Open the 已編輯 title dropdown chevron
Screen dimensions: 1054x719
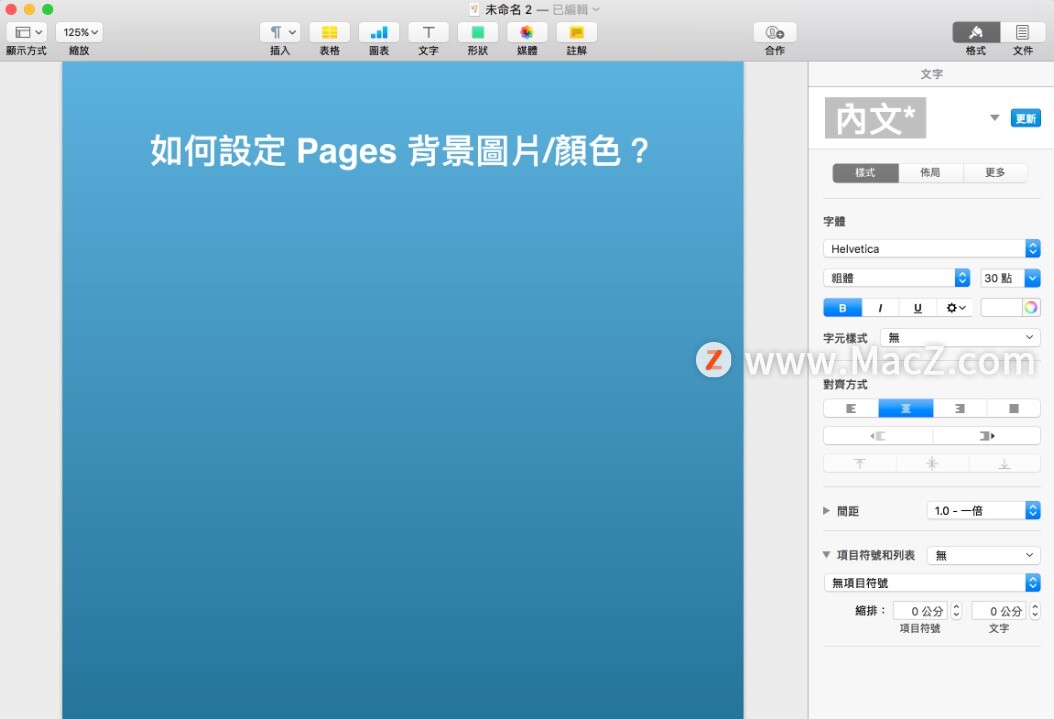coord(596,9)
